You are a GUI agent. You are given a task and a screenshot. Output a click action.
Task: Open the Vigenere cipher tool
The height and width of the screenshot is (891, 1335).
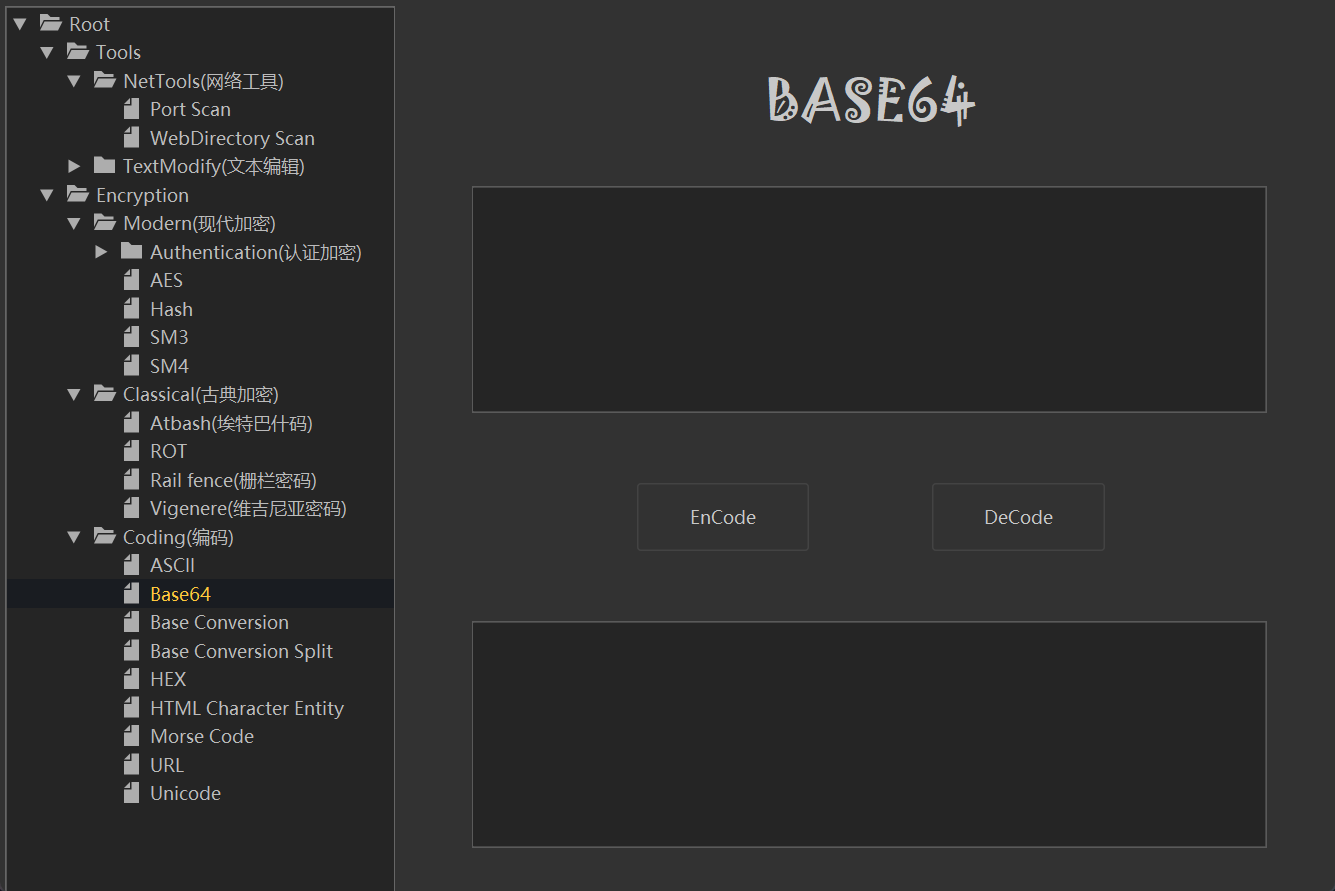[x=248, y=508]
